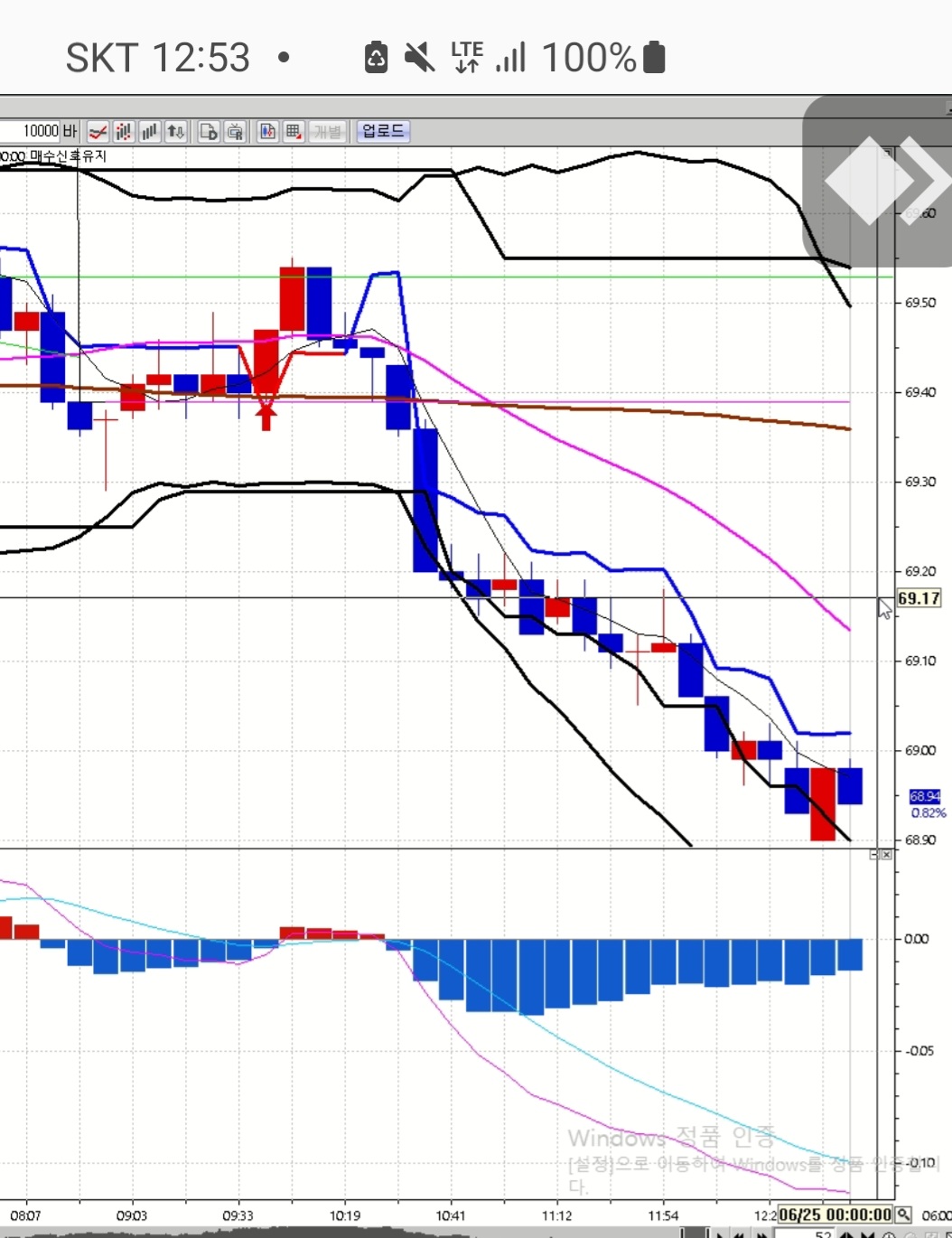Click the AnyDesk overlay arrow button

[x=876, y=181]
